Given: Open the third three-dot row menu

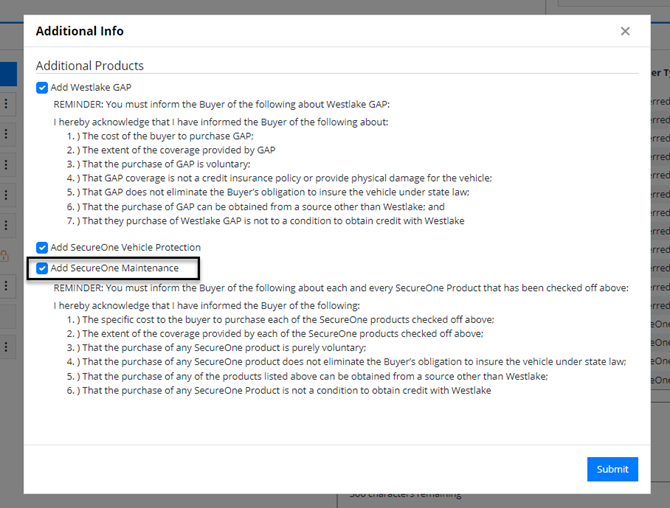Looking at the screenshot, I should coord(6,164).
